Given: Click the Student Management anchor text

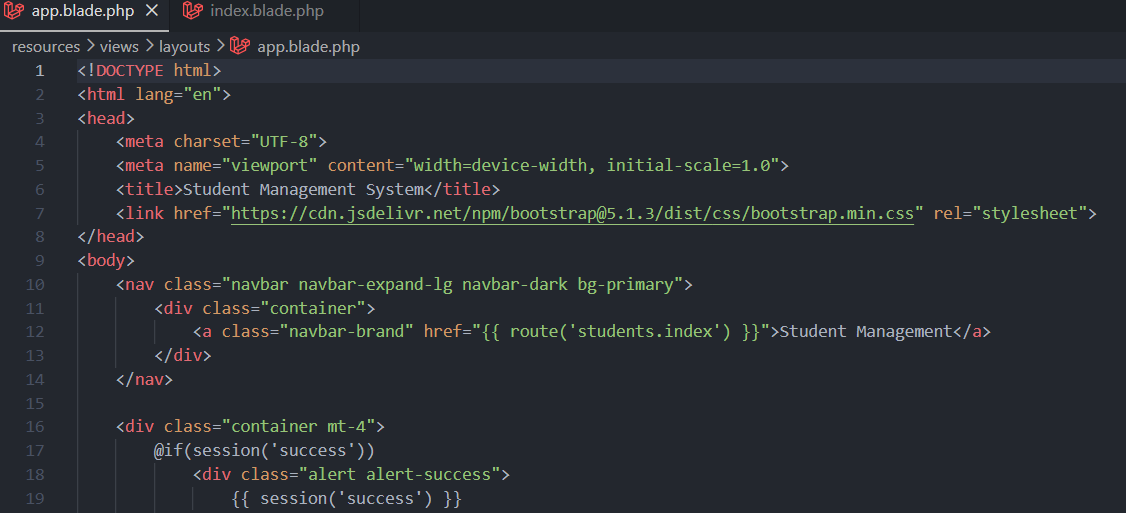Looking at the screenshot, I should pos(865,332).
